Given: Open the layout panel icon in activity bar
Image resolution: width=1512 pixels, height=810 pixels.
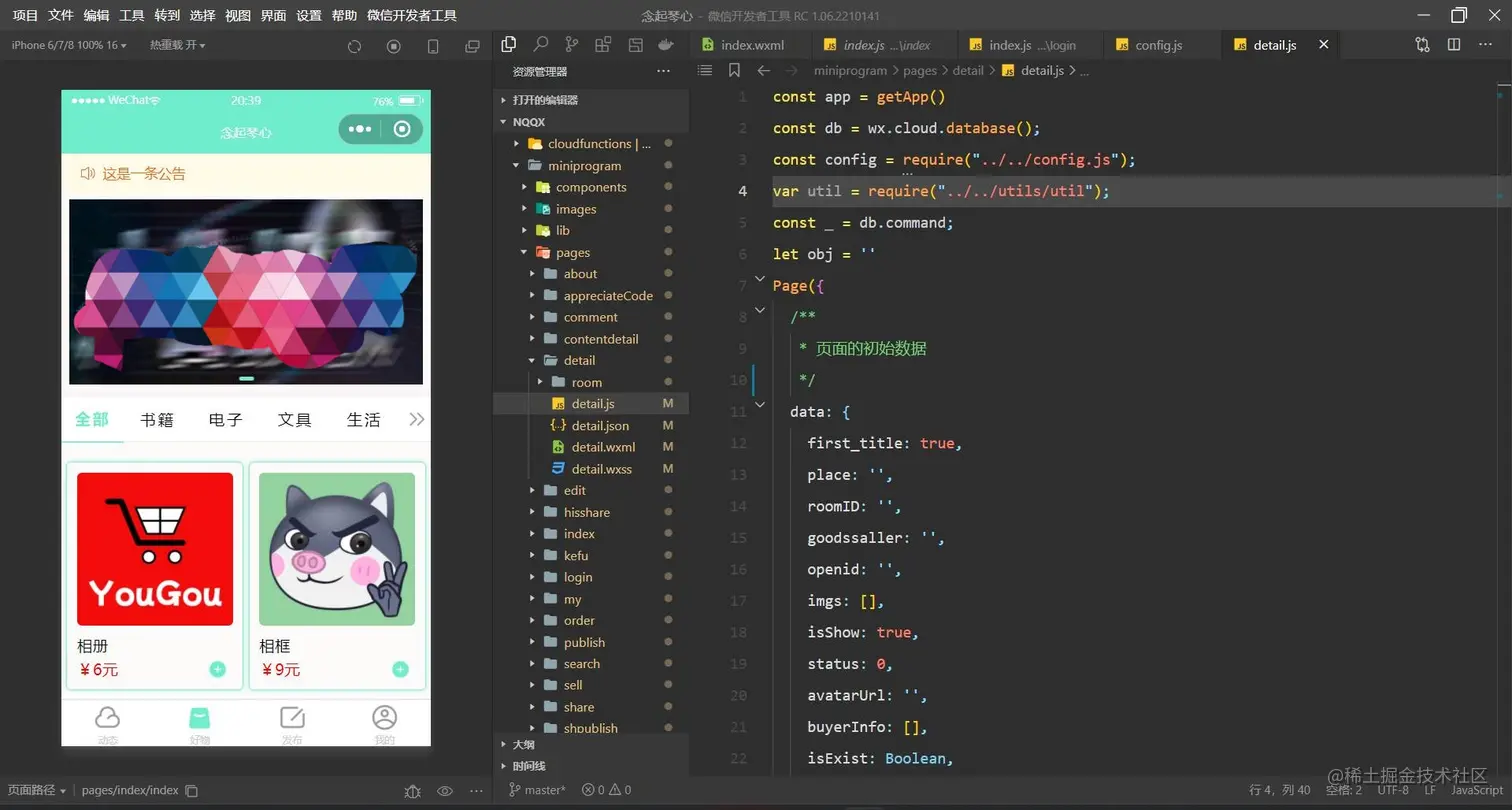Looking at the screenshot, I should click(635, 44).
